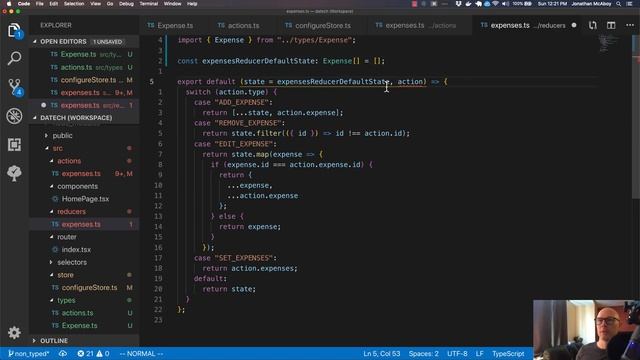Click the cloud sync icon in status bar
This screenshot has height=360, width=640.
point(62,353)
